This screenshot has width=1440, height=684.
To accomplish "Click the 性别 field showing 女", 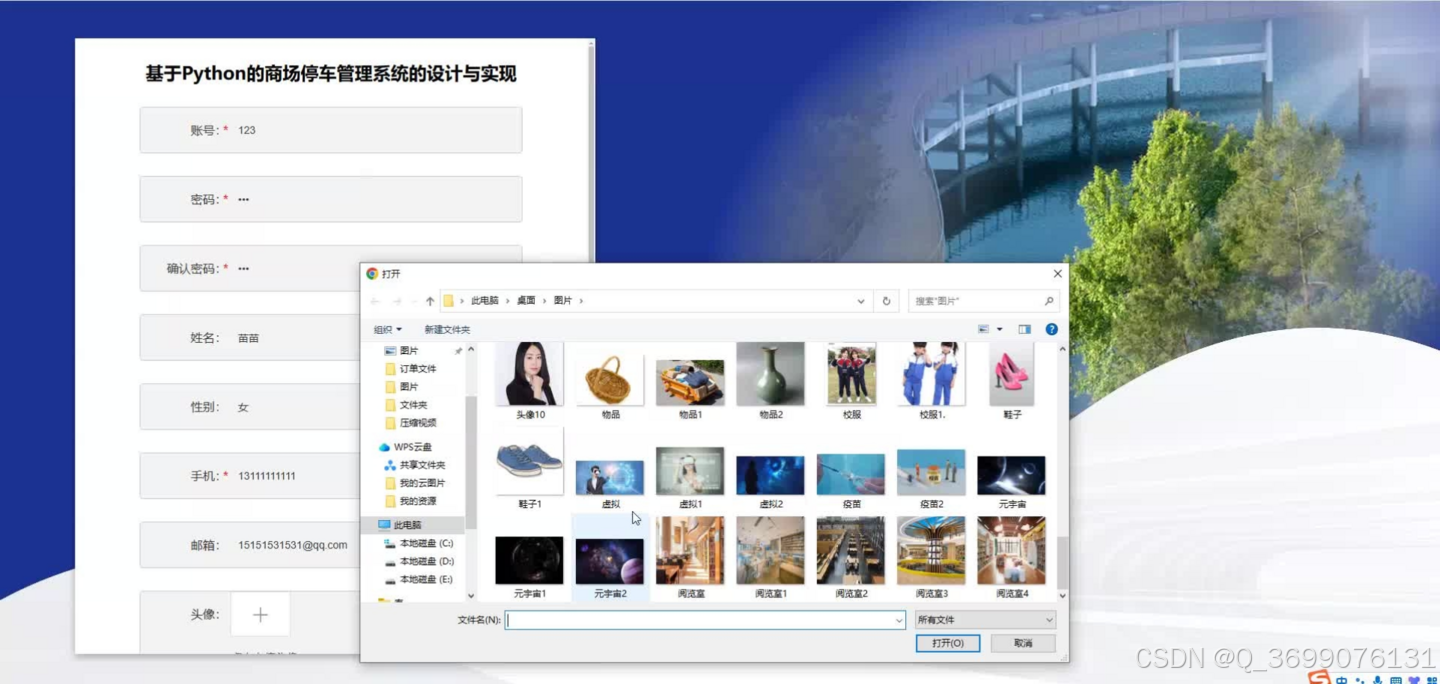I will [x=250, y=407].
